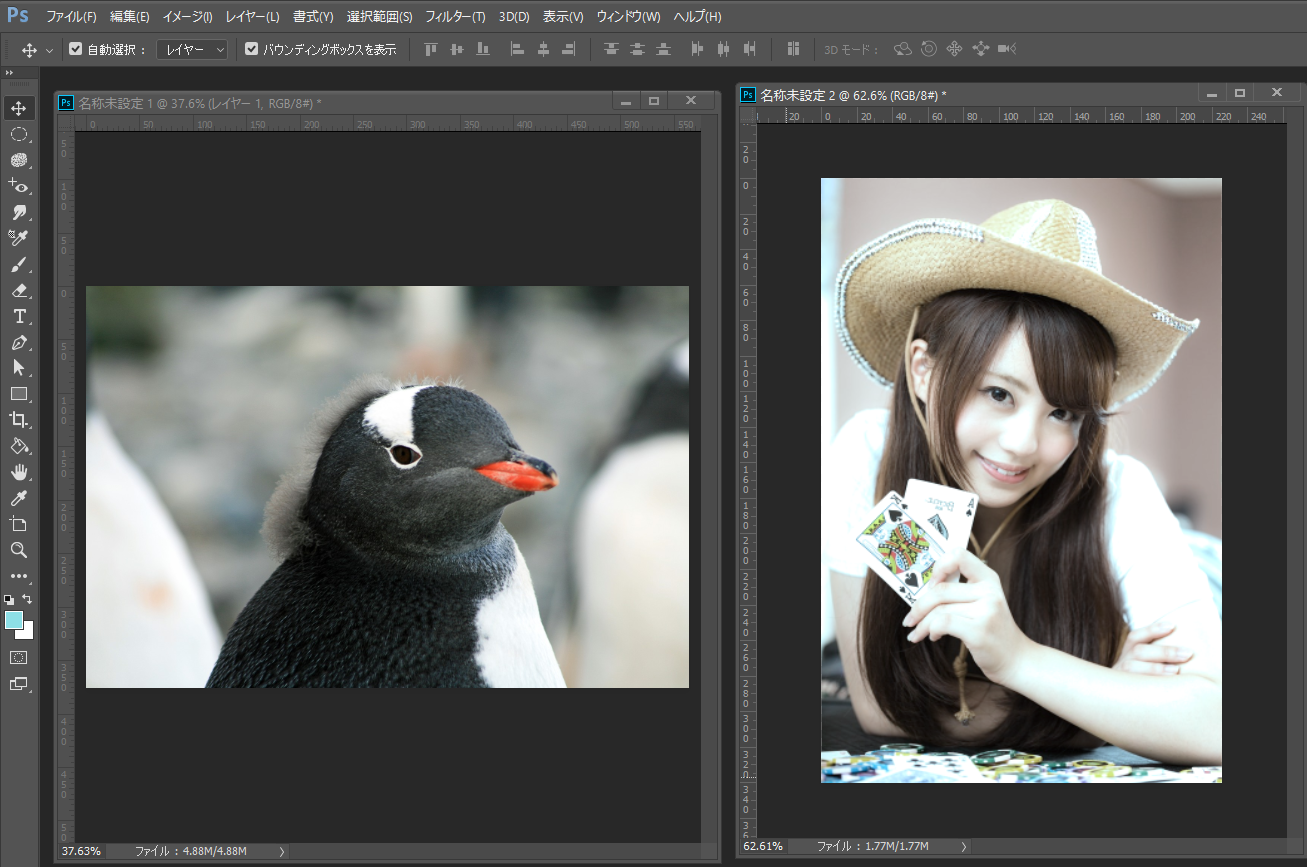Click Distribute vertical centers icon
This screenshot has height=867, width=1307.
click(x=637, y=49)
